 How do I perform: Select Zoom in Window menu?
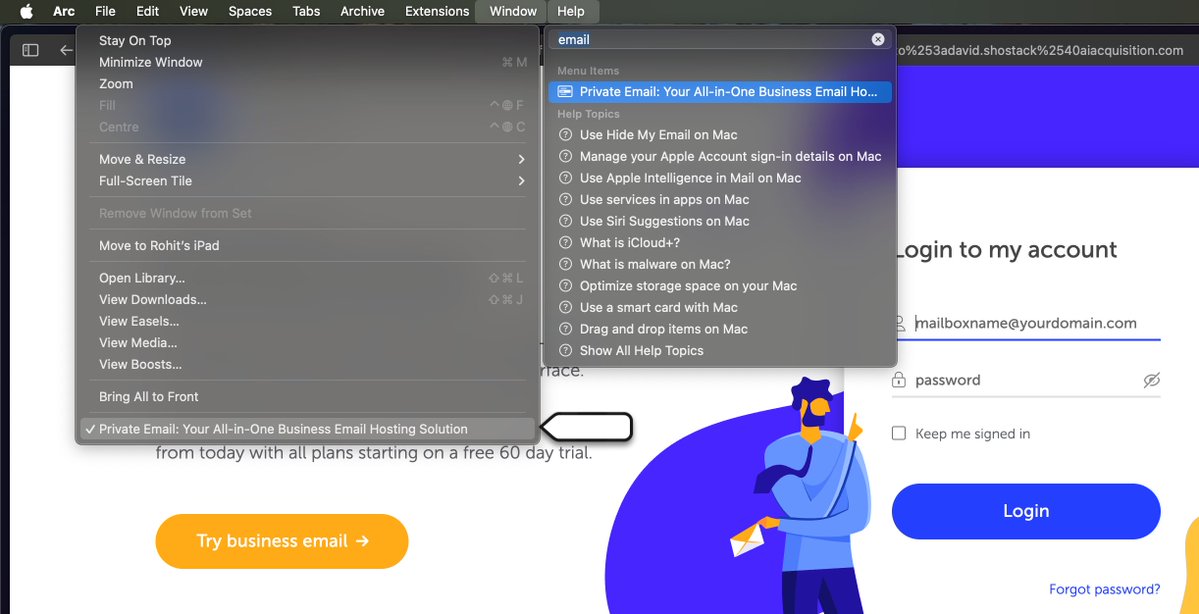[307, 84]
